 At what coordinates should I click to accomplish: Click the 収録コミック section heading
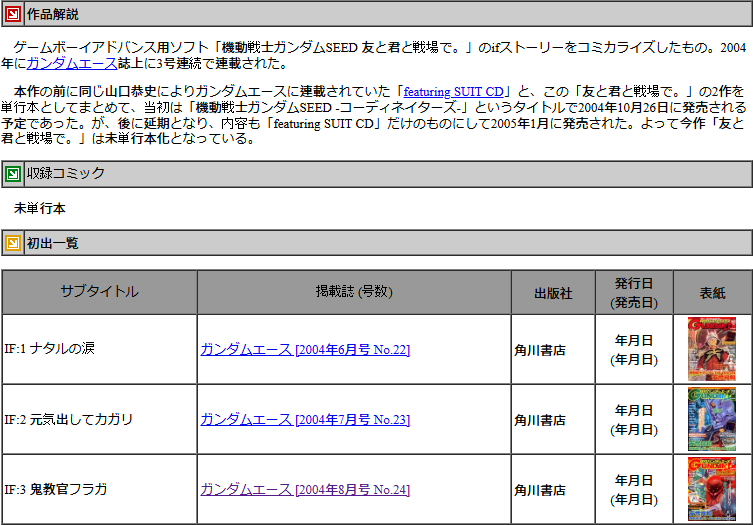click(66, 173)
